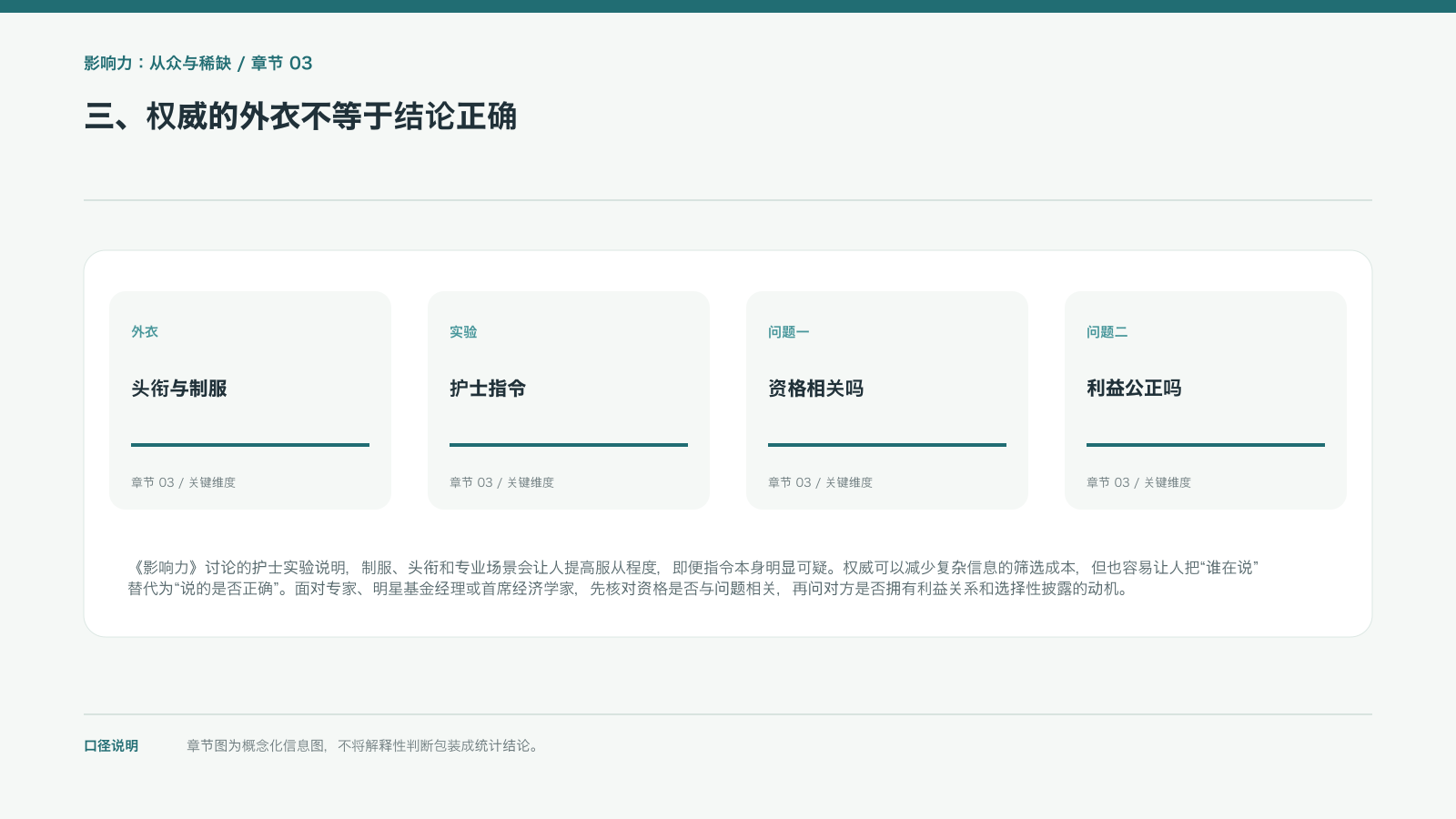
Task: Click the '外衣' card label
Action: point(145,332)
